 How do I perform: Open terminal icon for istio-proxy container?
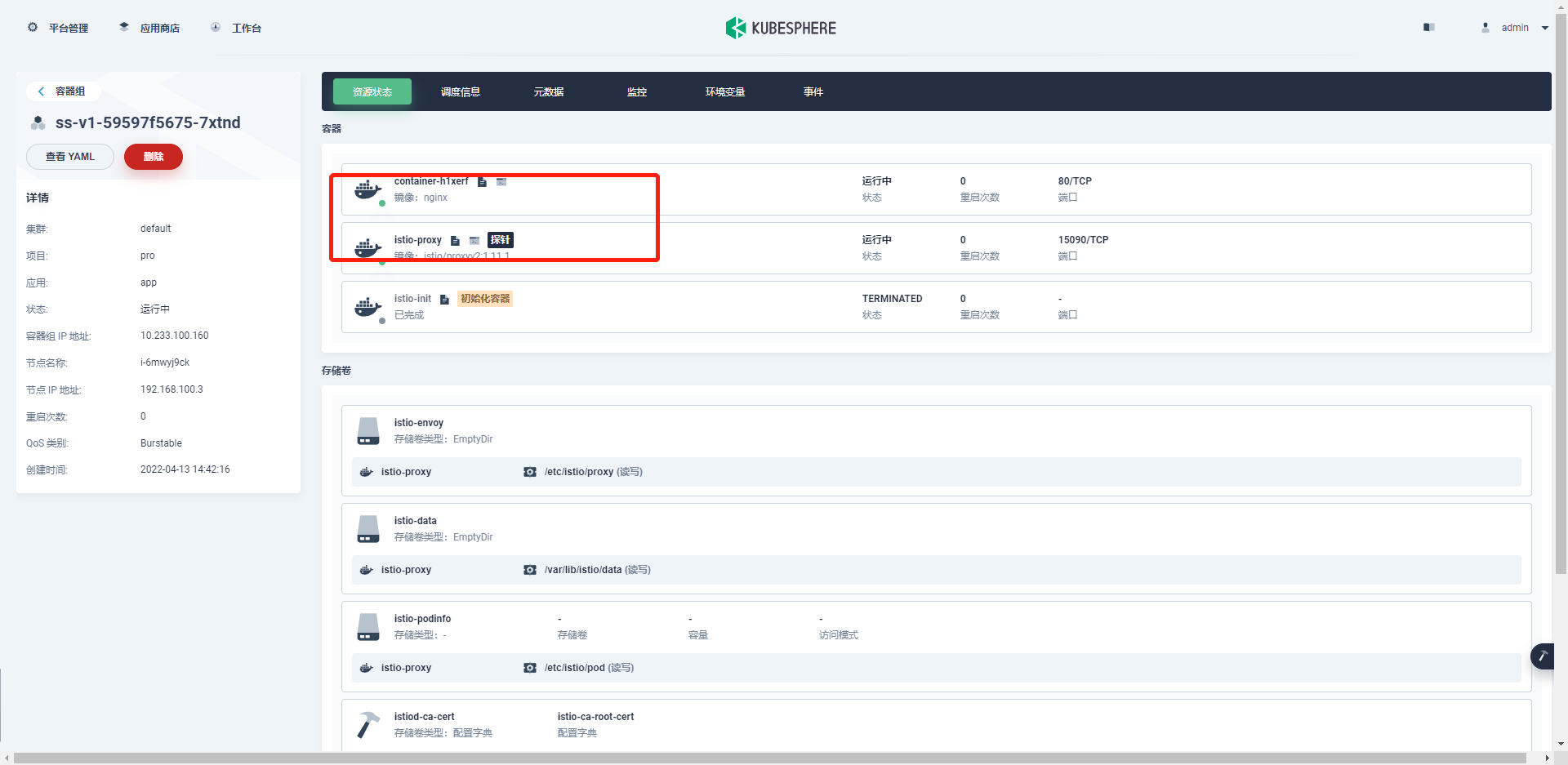coord(474,240)
